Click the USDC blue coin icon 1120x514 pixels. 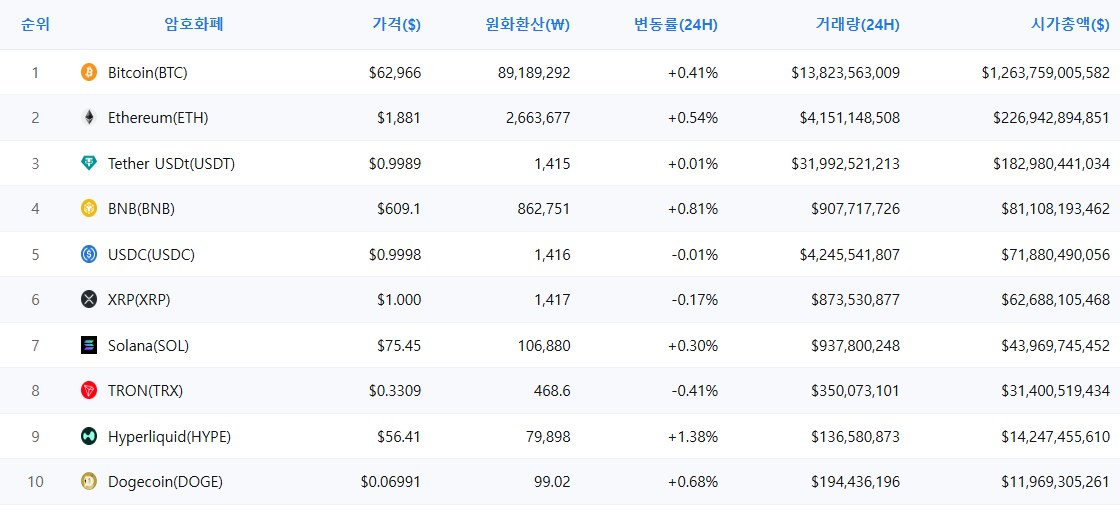point(89,254)
